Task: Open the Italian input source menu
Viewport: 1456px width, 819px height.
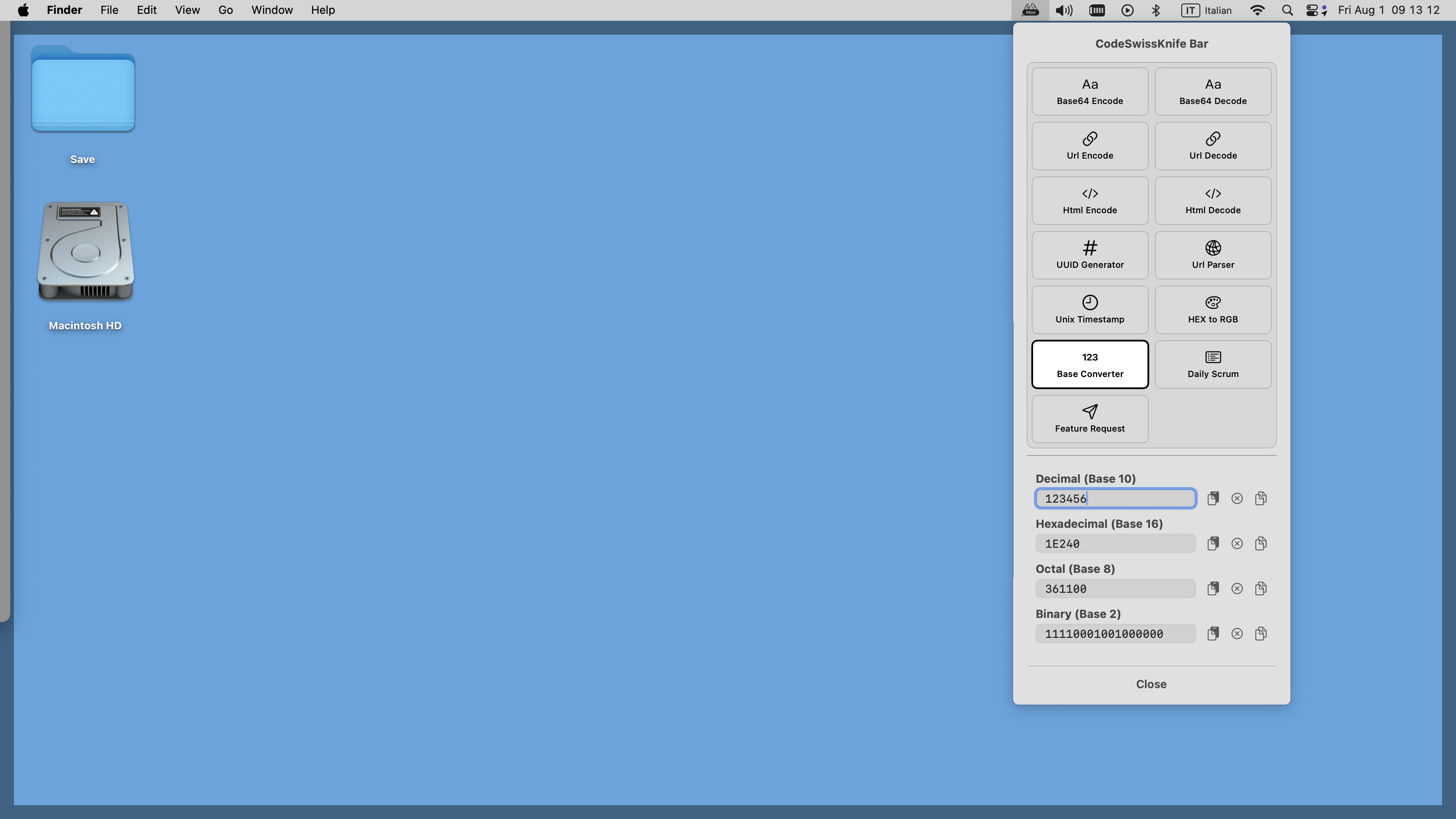Action: pyautogui.click(x=1206, y=10)
